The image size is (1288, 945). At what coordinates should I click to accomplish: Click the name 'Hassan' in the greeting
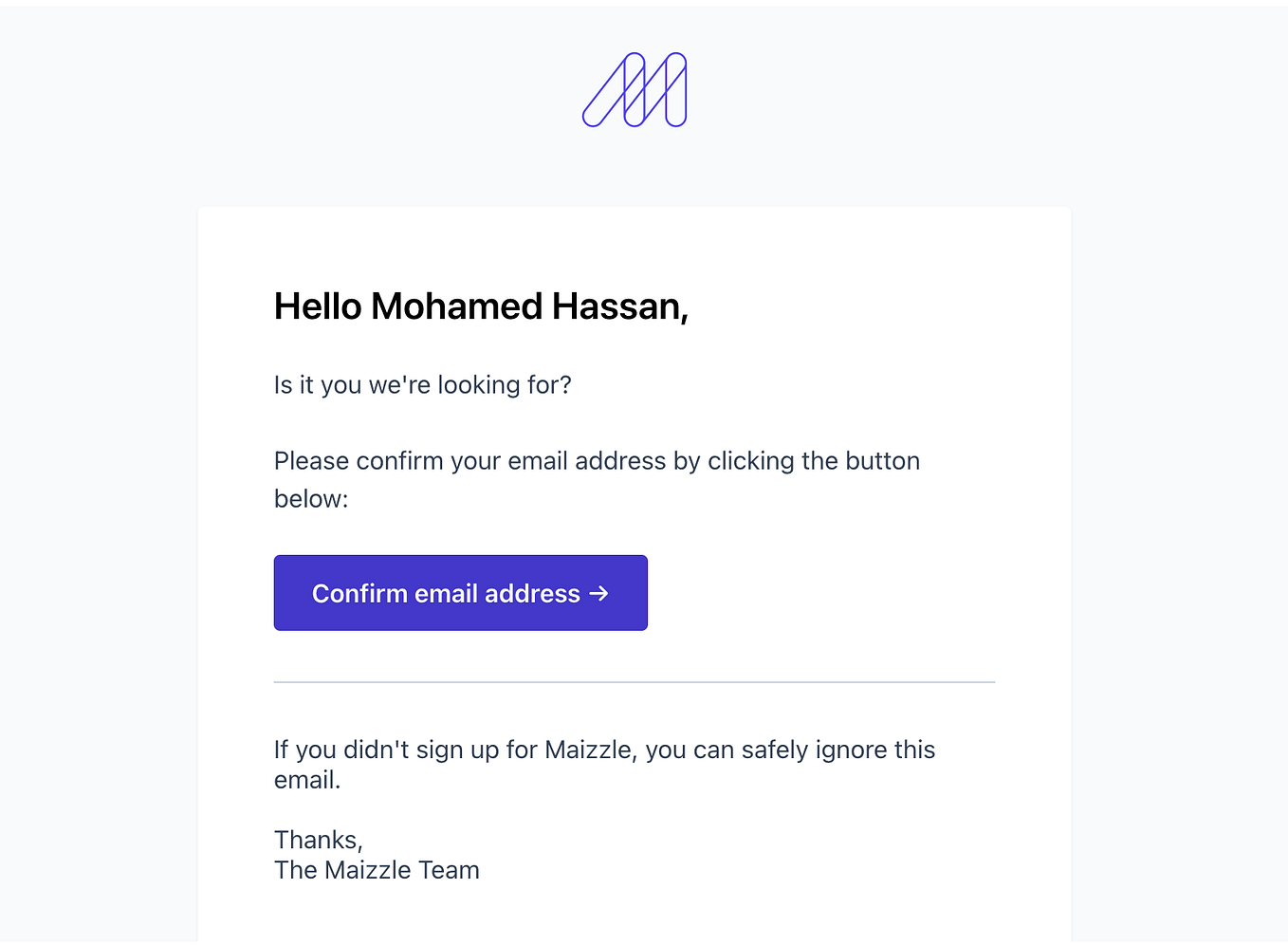617,306
